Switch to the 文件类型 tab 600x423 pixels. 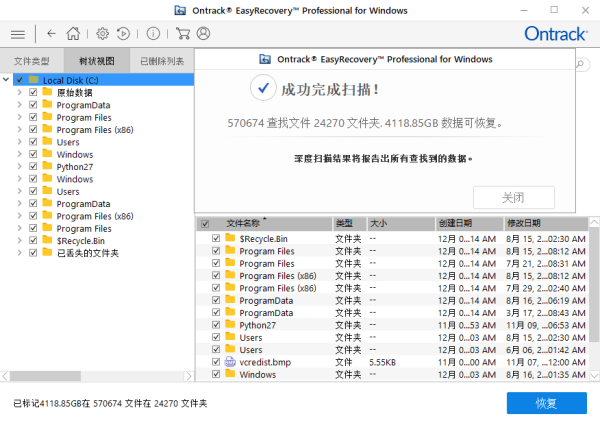(32, 61)
